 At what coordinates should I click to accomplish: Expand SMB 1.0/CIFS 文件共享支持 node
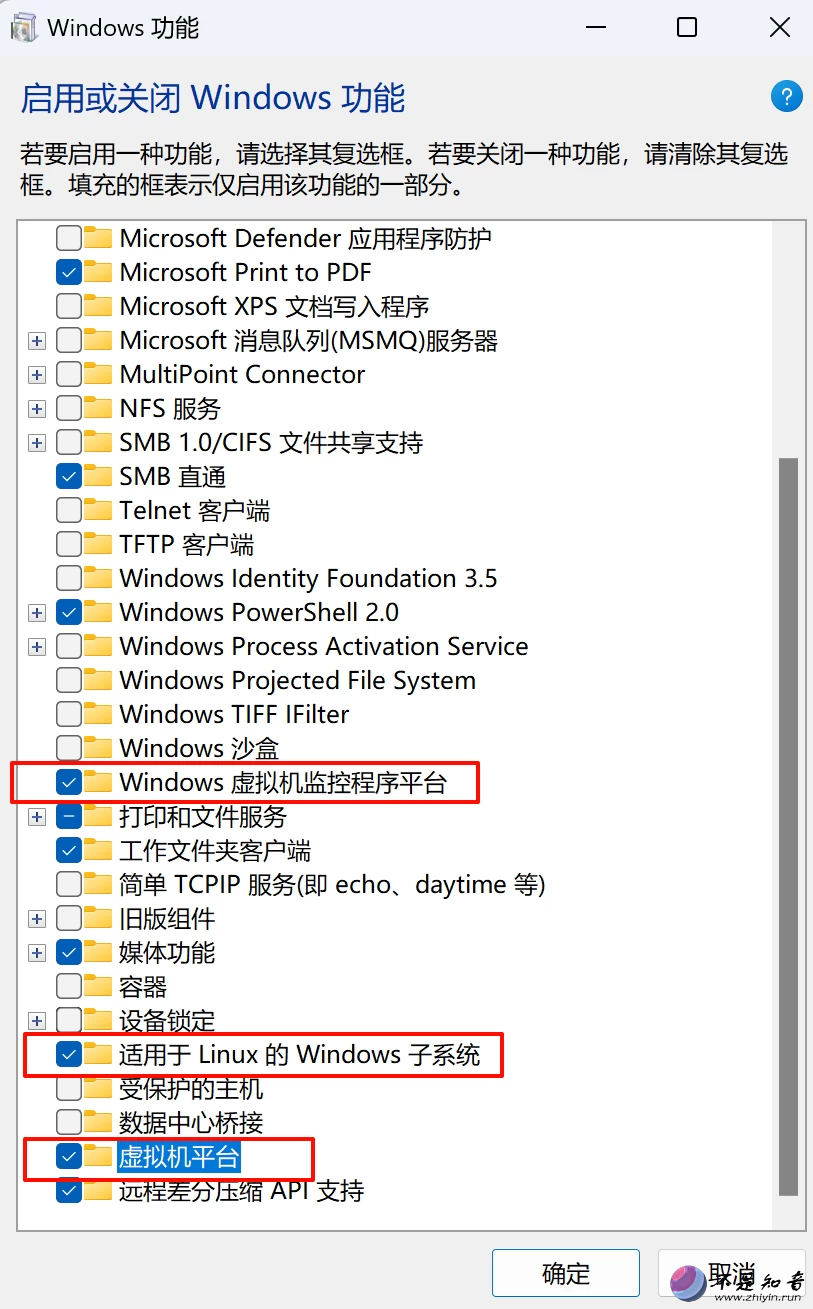click(37, 443)
